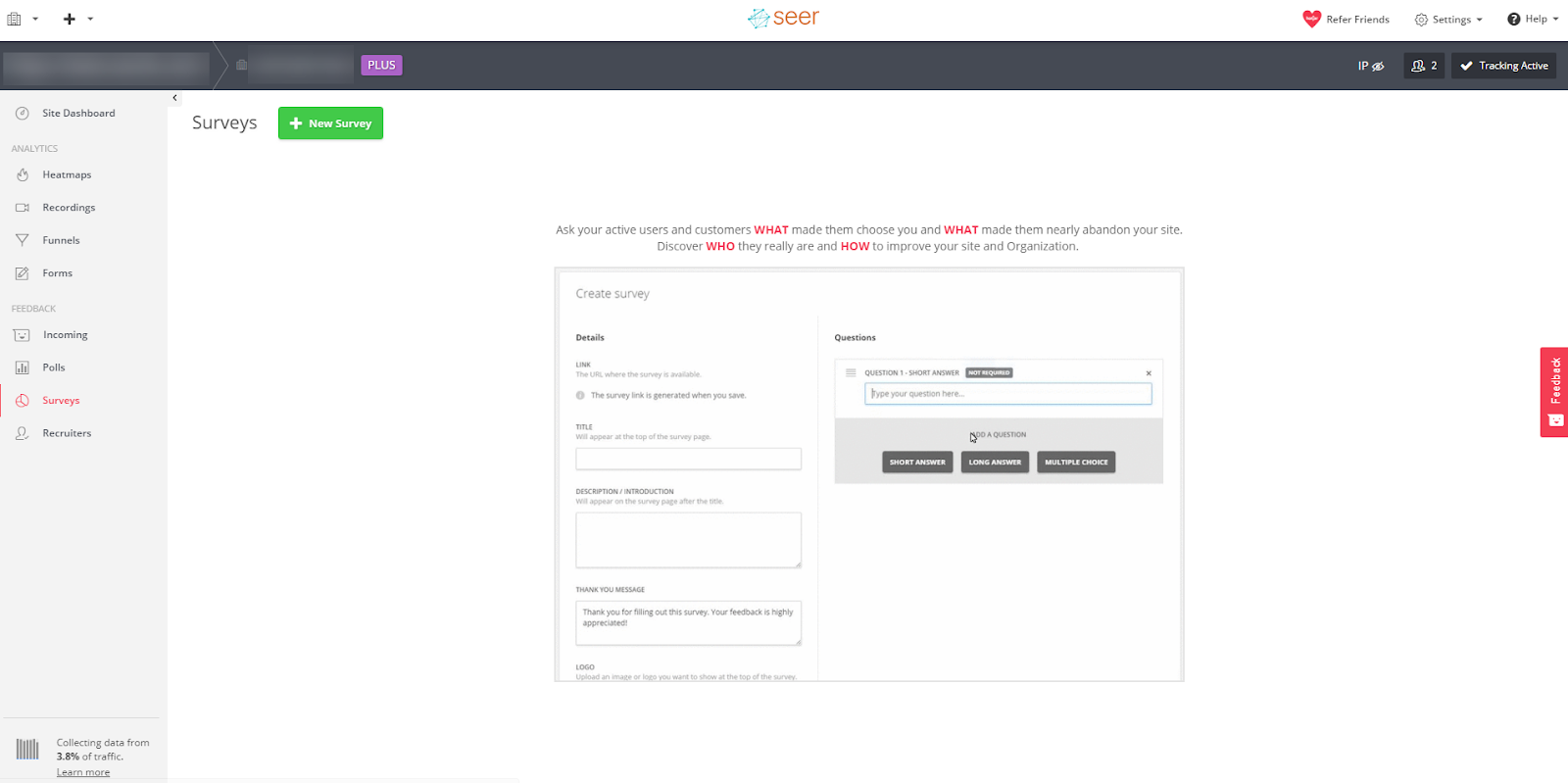Image resolution: width=1568 pixels, height=783 pixels.
Task: Open the red Feedback side tab
Action: (1554, 391)
